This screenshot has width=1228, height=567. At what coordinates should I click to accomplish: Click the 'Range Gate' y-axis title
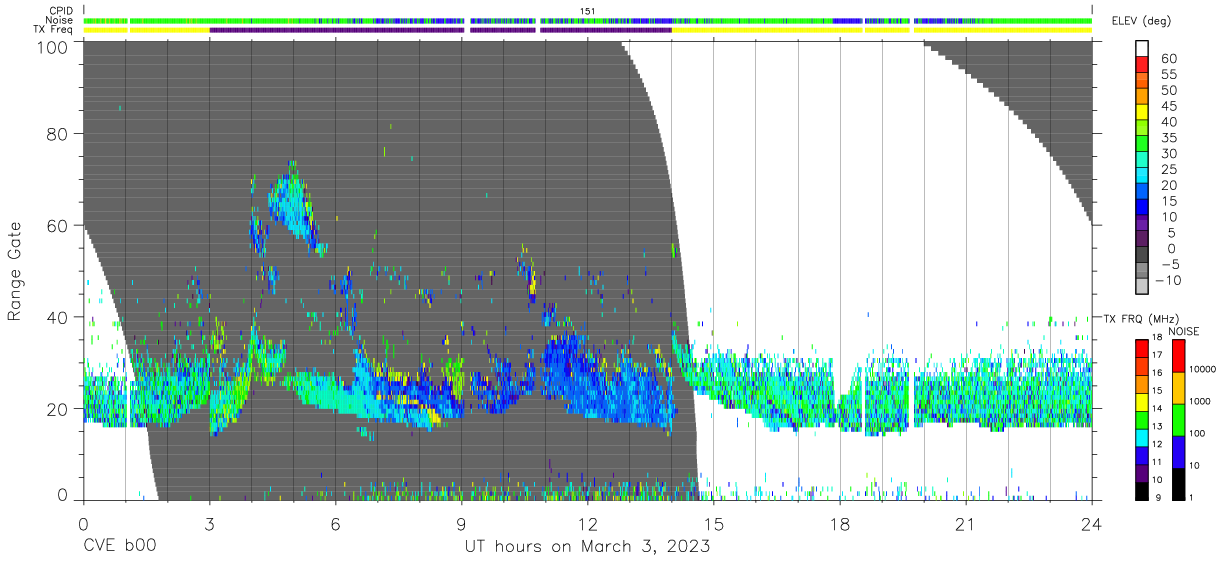15,271
